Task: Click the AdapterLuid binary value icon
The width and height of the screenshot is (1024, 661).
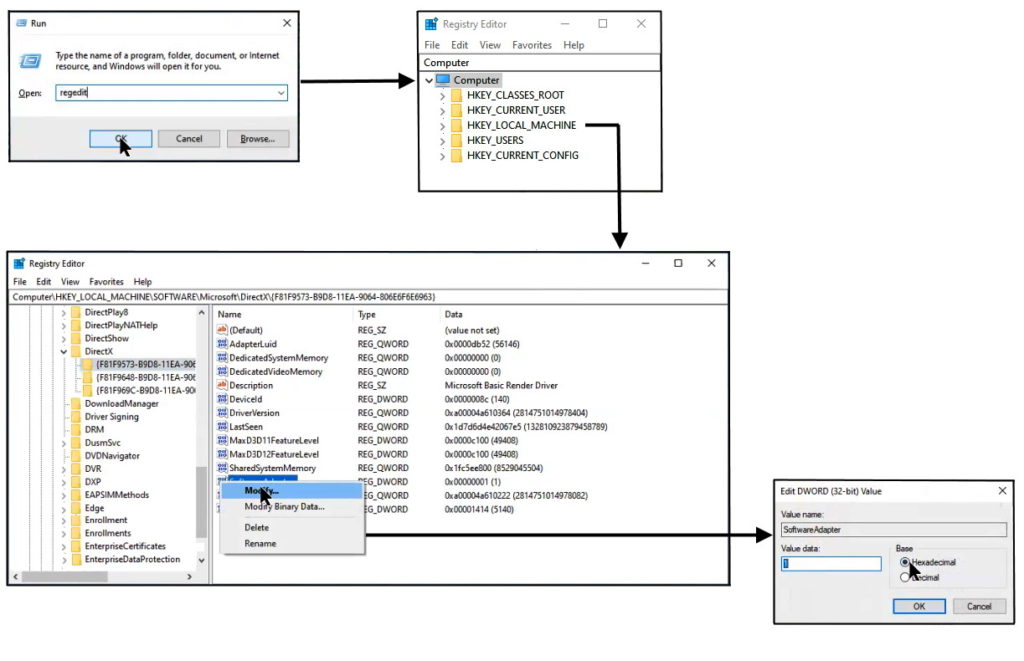Action: pos(222,344)
